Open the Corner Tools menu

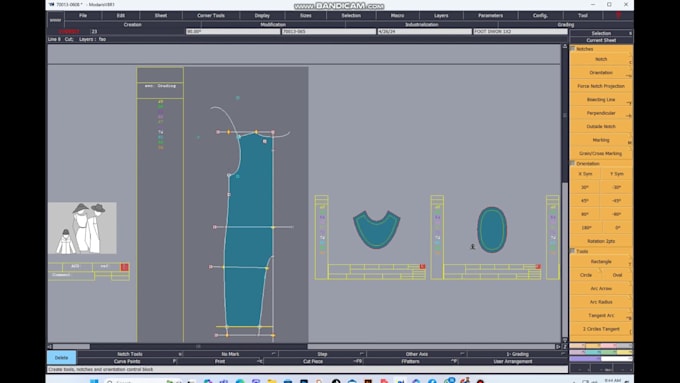point(211,15)
